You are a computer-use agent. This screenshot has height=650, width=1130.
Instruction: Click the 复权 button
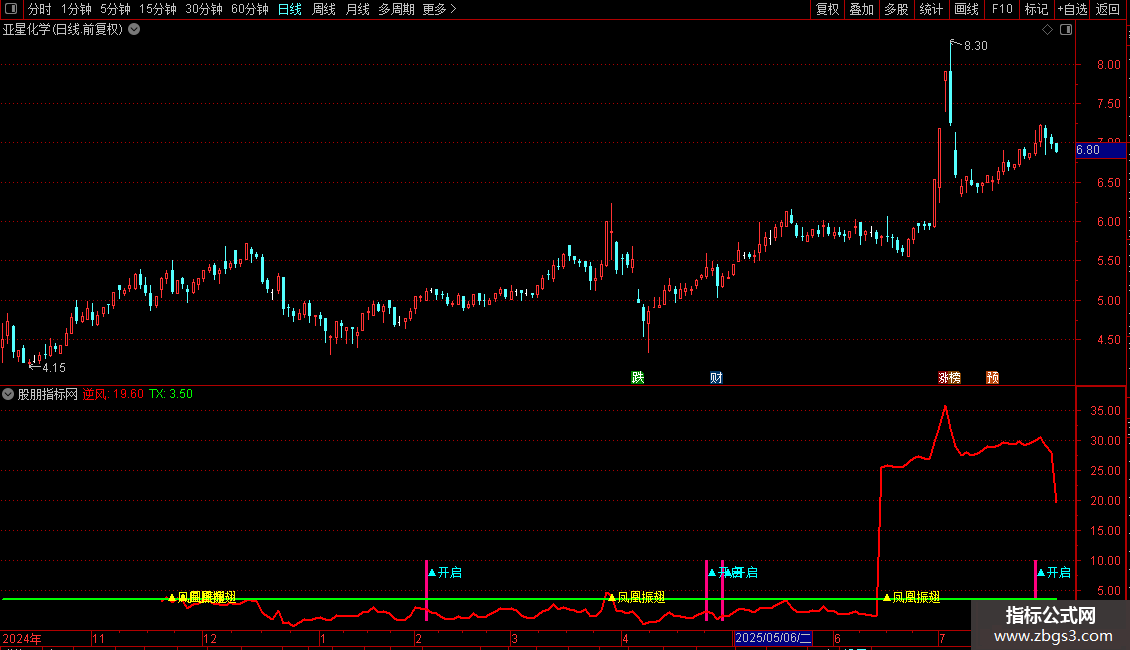(x=827, y=9)
